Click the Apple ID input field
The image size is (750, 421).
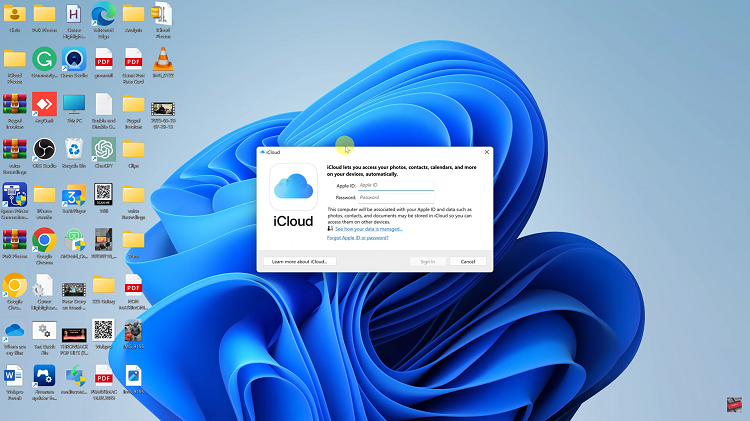coord(396,185)
